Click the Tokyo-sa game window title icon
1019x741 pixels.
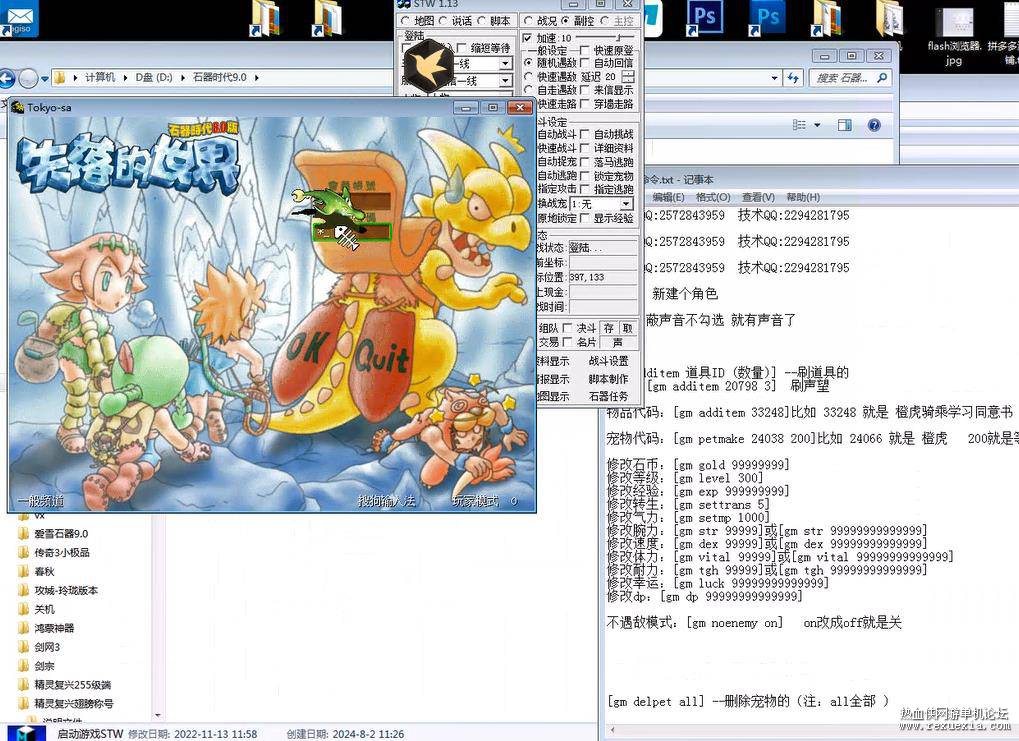click(18, 107)
